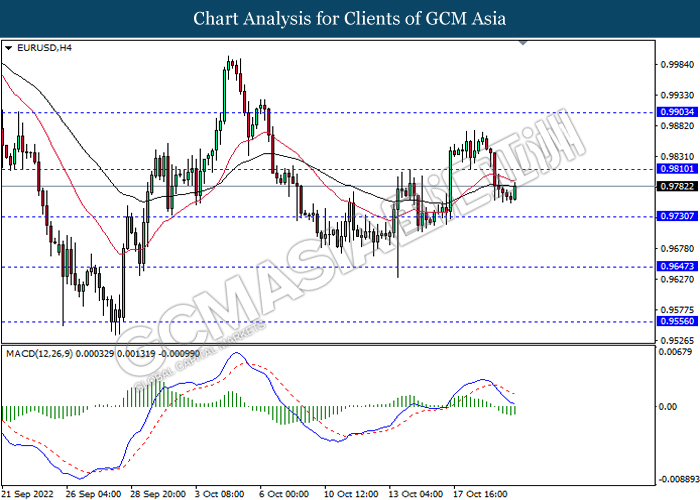Click the 3 Oct 08:00 time label
This screenshot has height=500, width=700.
point(220,494)
